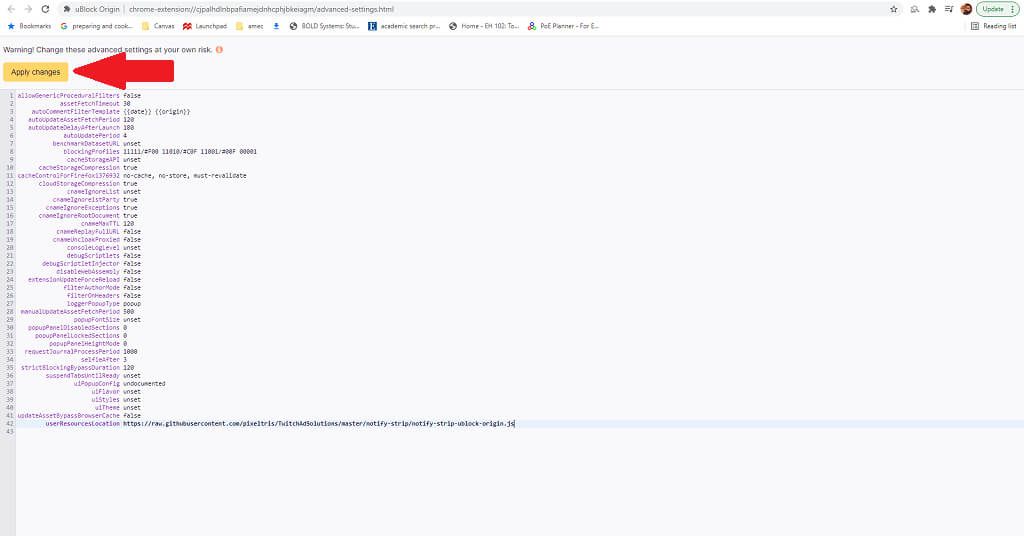Place cursor on userResourcesLocation URL line

[x=319, y=424]
